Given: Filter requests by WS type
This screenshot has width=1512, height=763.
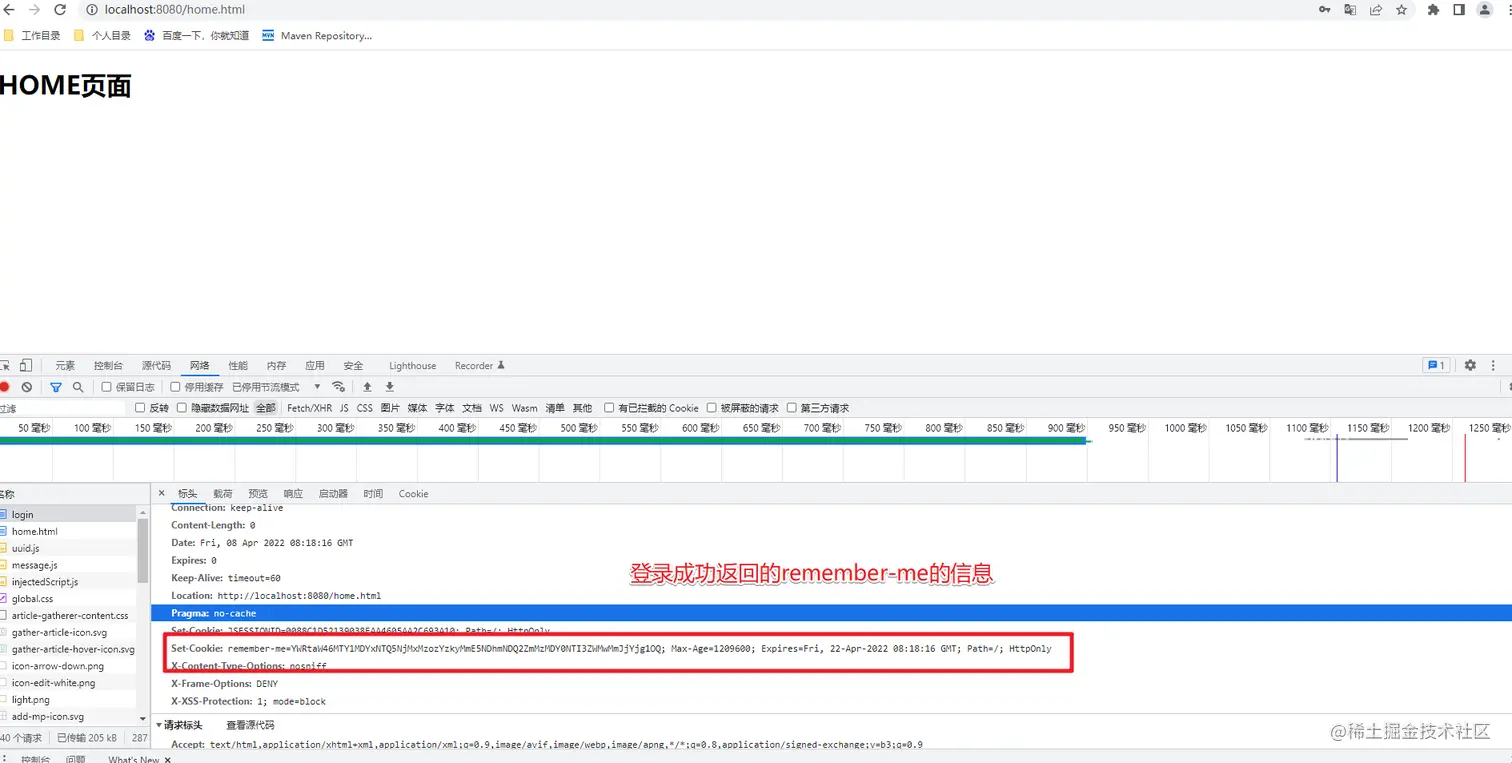Looking at the screenshot, I should point(496,408).
